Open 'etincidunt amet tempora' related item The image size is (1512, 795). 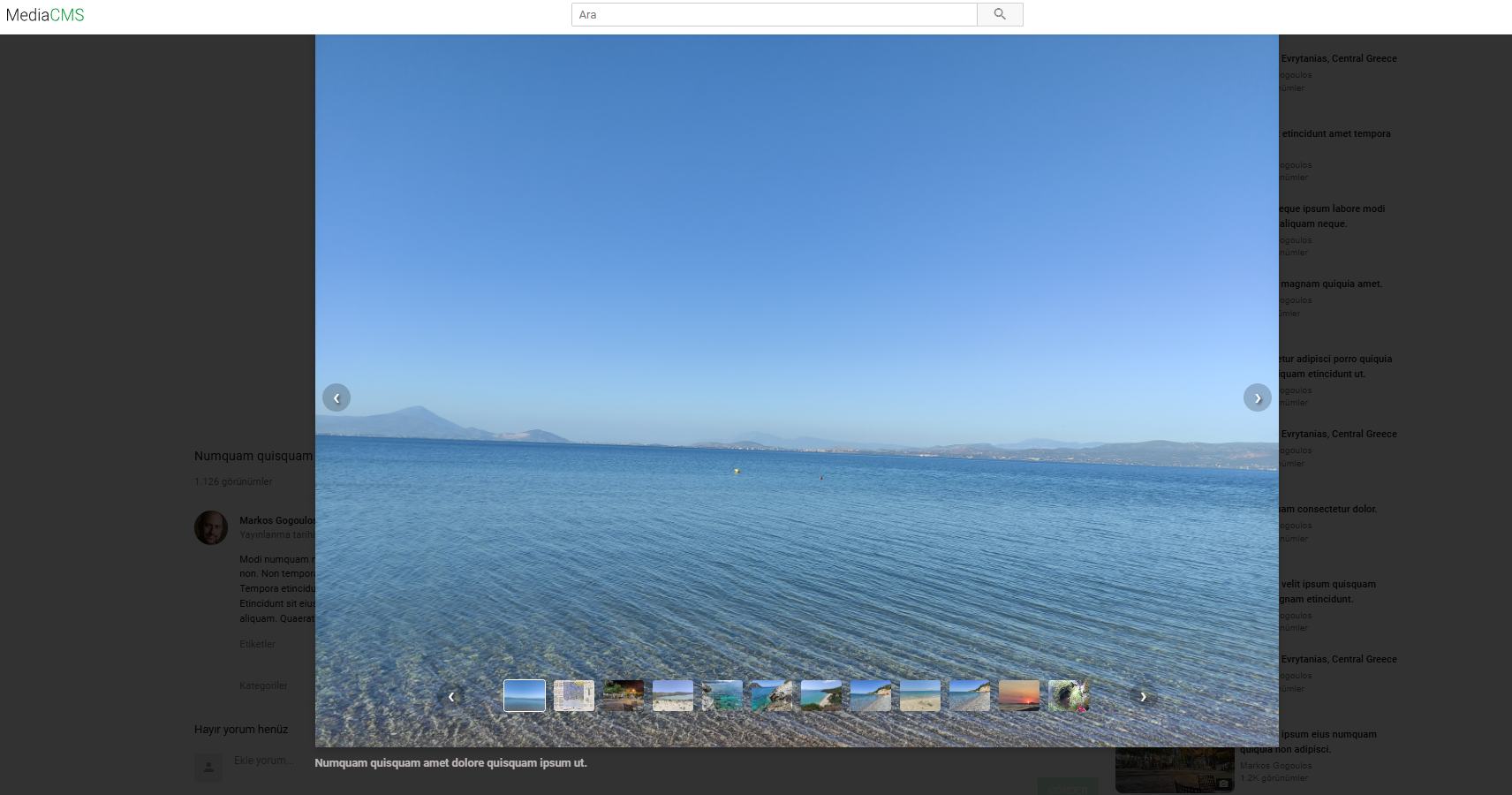1335,134
